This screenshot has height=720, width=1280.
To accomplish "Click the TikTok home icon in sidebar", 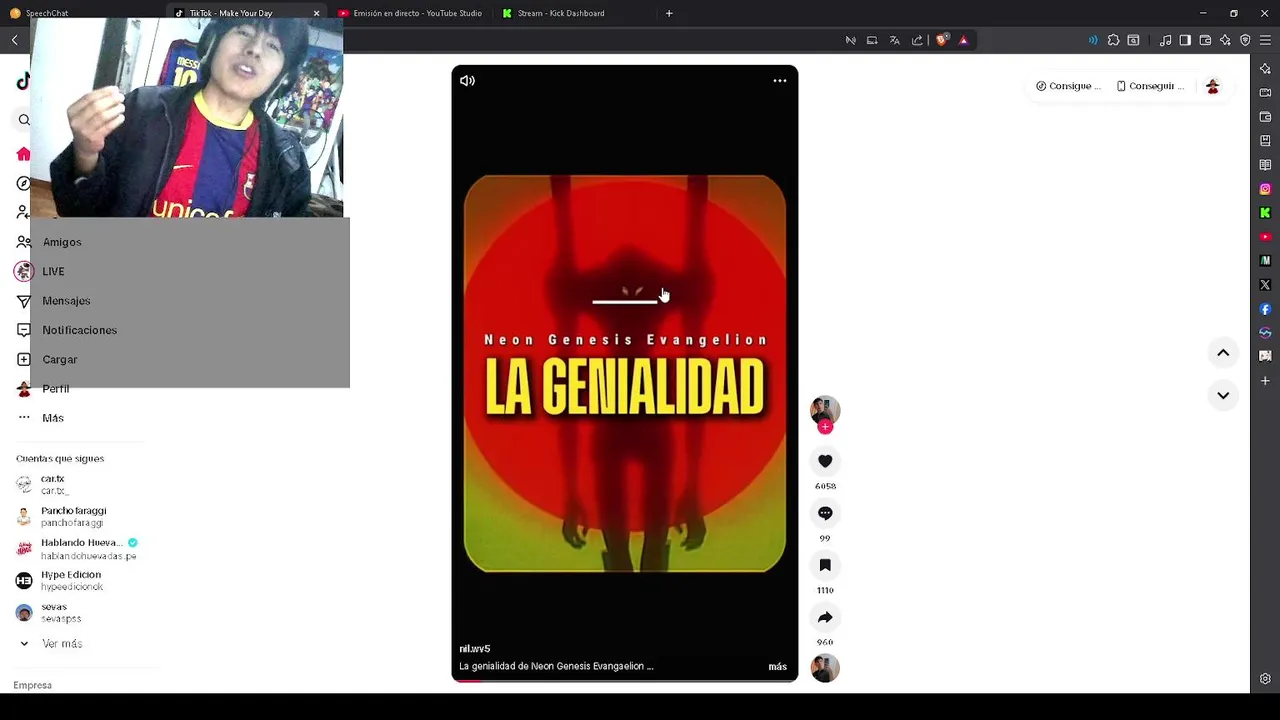I will click(23, 154).
